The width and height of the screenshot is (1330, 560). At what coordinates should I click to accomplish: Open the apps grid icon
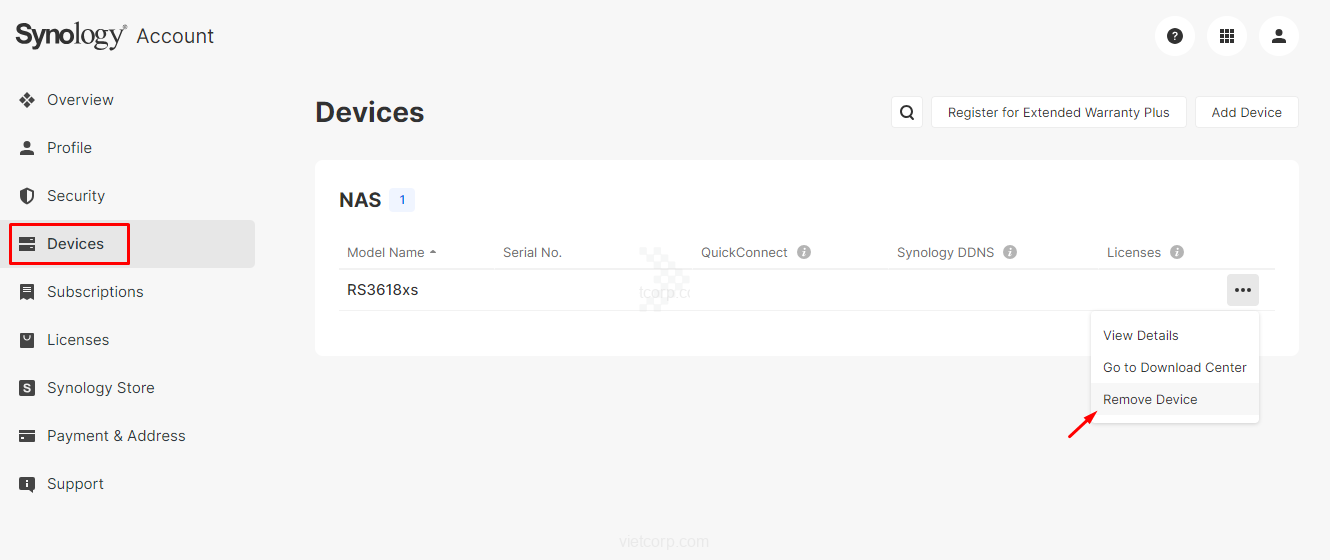point(1227,36)
